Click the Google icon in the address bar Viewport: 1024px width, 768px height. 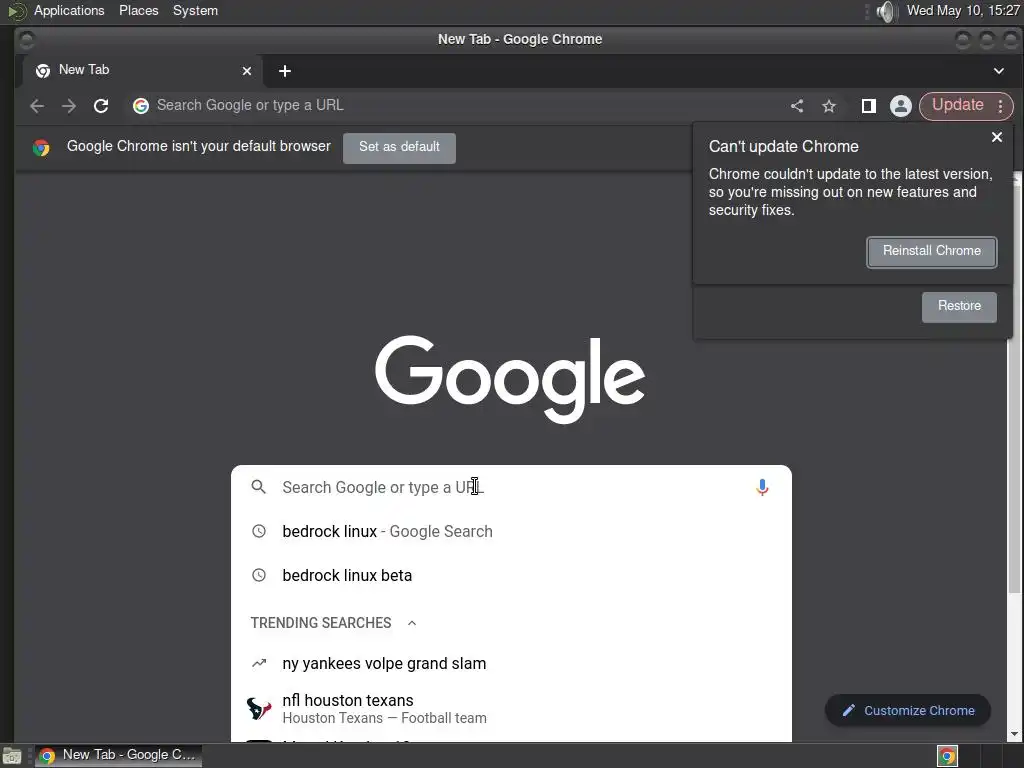tap(140, 106)
